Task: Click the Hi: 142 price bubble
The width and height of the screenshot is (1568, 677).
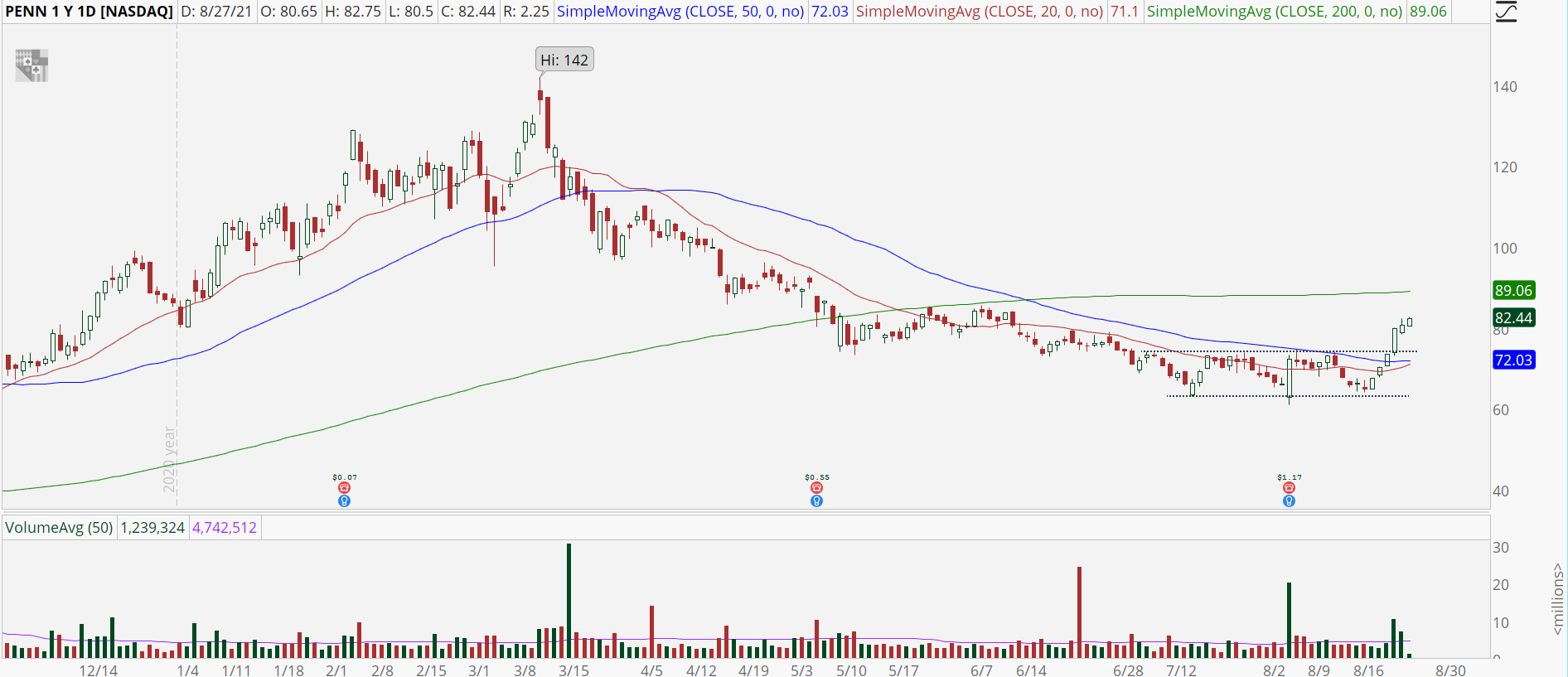Action: pyautogui.click(x=564, y=60)
